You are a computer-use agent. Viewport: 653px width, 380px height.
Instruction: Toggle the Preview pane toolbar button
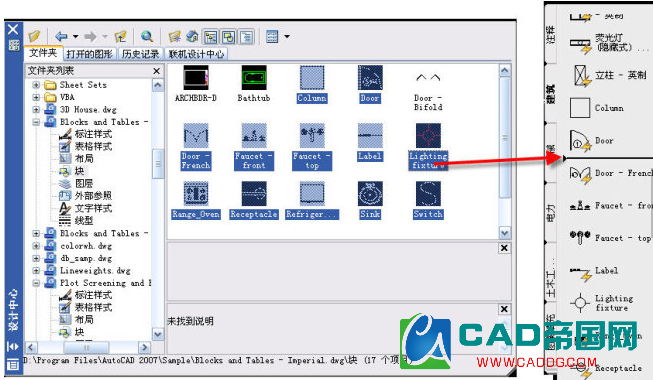pos(228,37)
